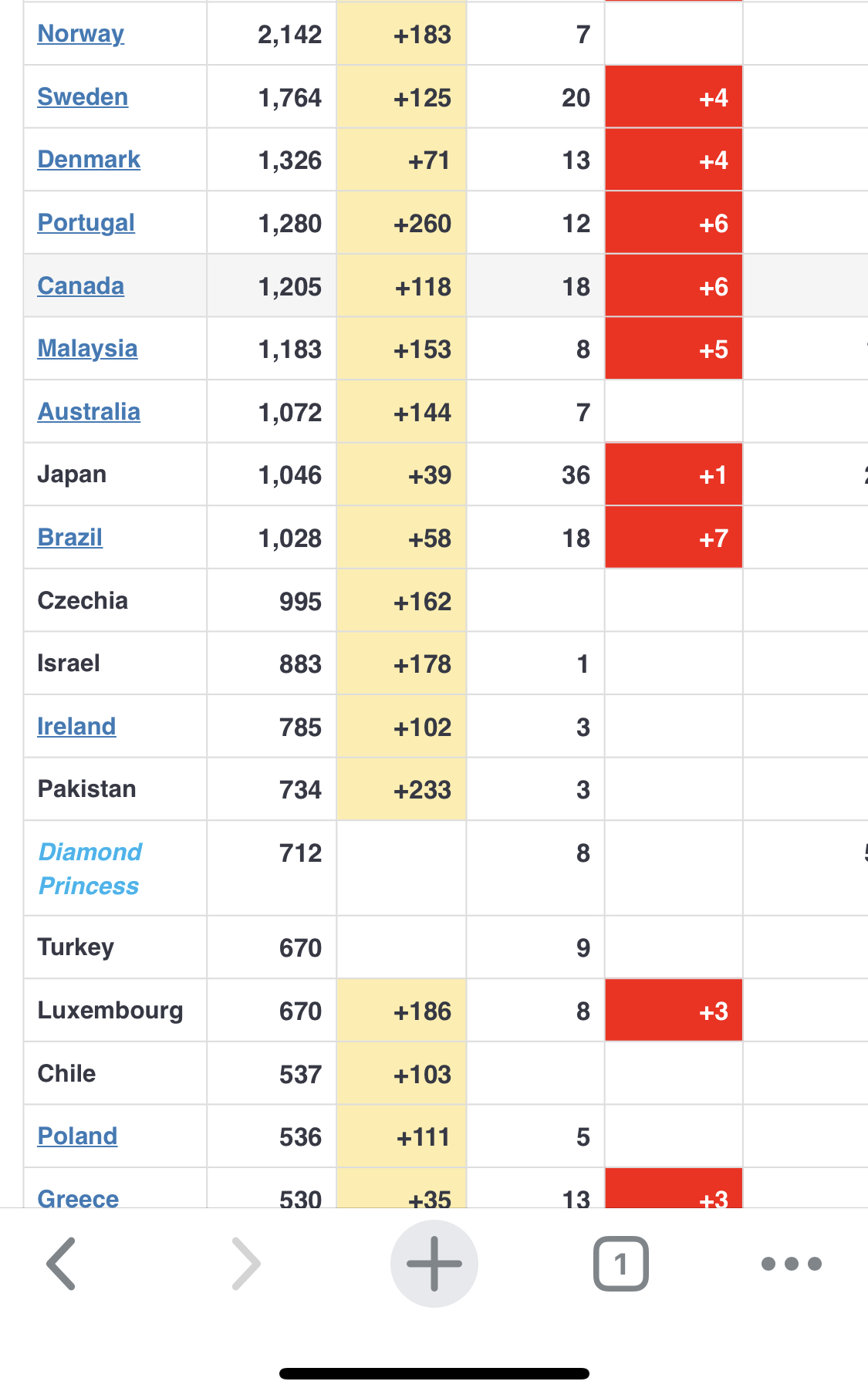The width and height of the screenshot is (868, 1398).
Task: Follow the Poland link
Action: click(x=78, y=1136)
